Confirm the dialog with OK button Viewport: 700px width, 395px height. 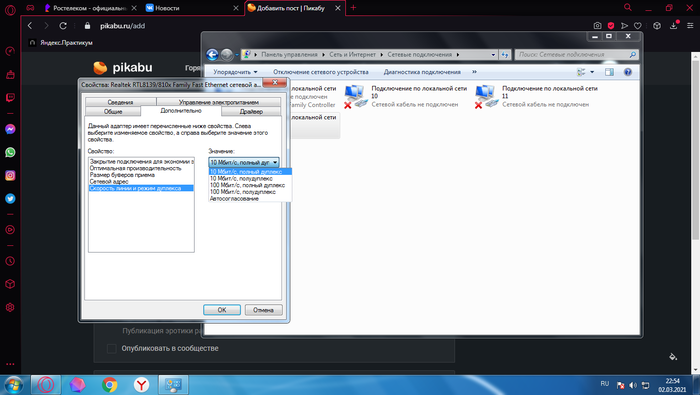point(222,310)
